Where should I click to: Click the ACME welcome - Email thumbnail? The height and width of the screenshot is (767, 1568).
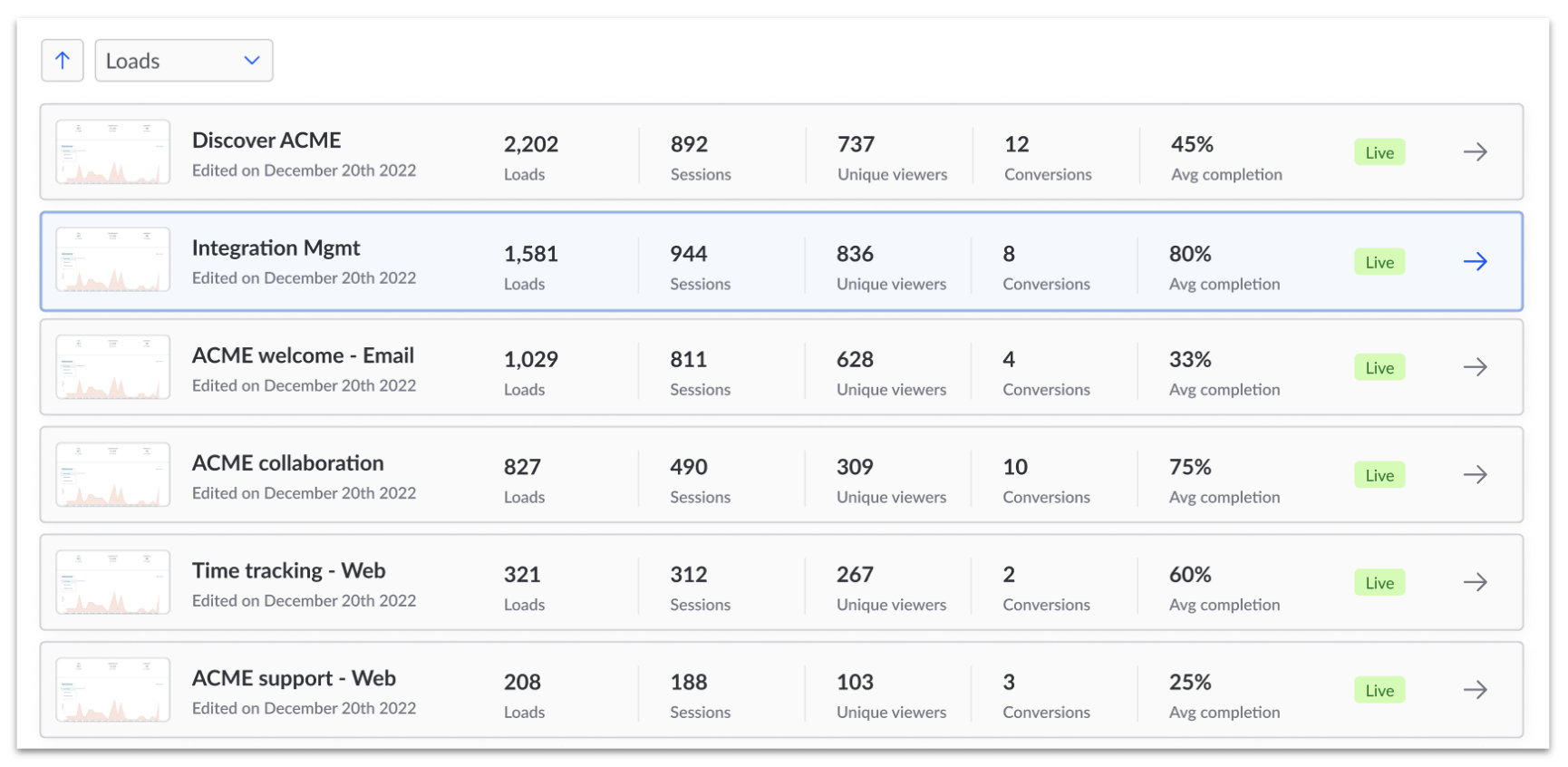[113, 367]
